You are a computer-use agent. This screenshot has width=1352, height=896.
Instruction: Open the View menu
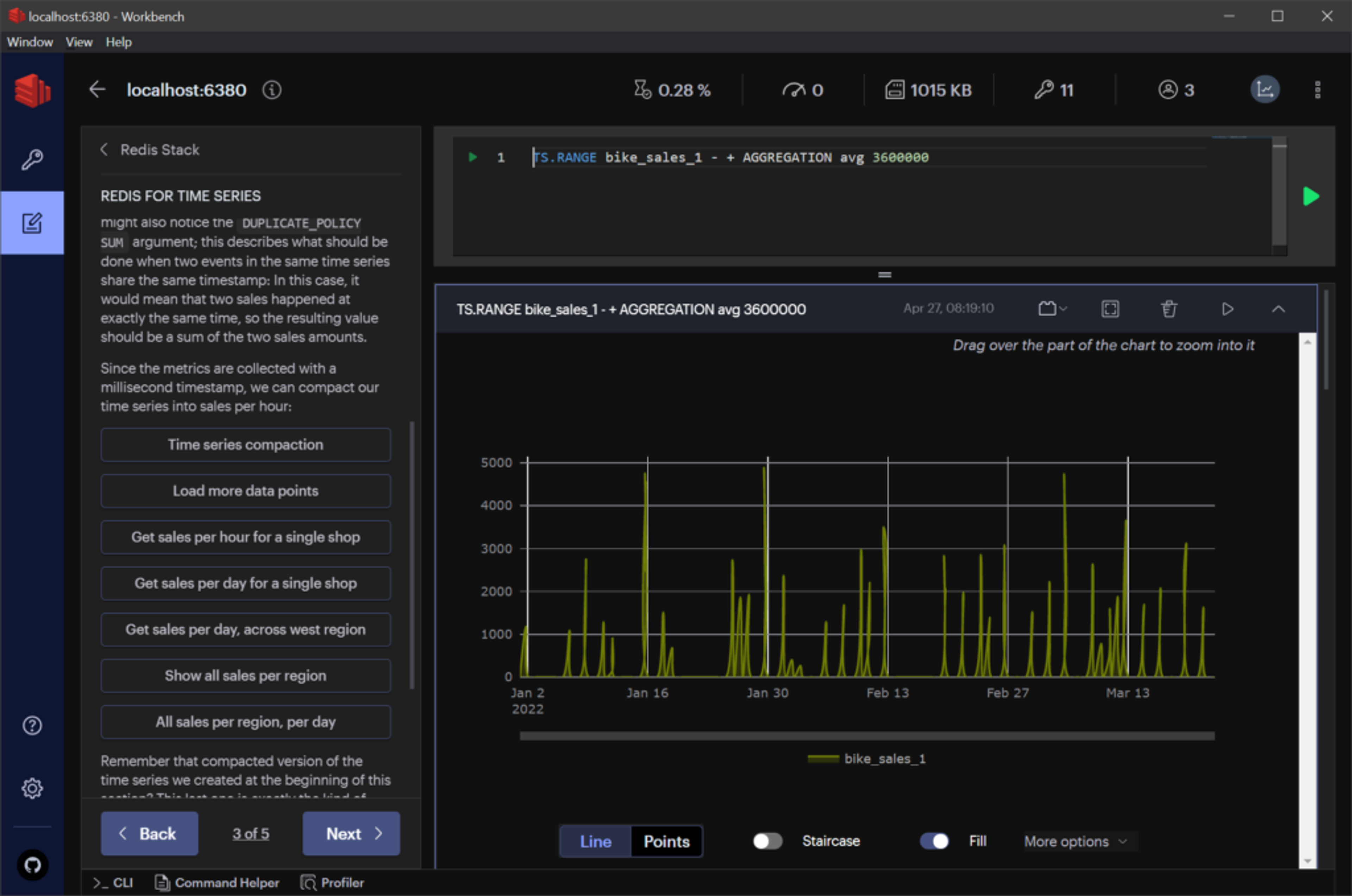click(x=78, y=42)
